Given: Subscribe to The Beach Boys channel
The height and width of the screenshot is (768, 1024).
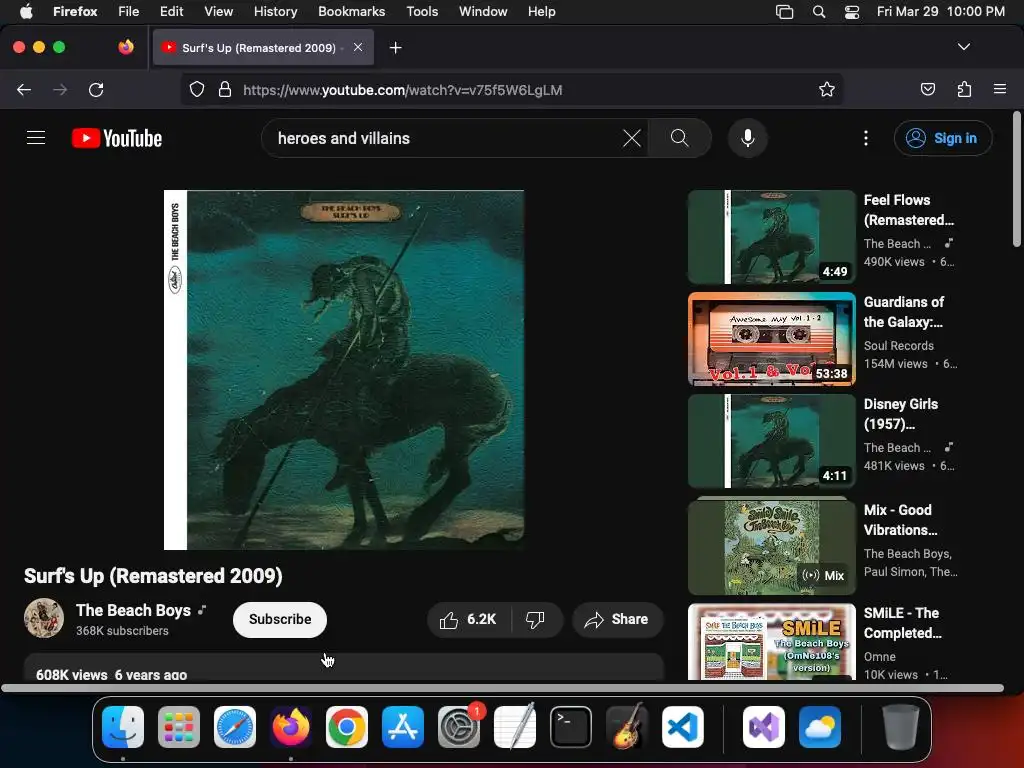Looking at the screenshot, I should pos(280,619).
